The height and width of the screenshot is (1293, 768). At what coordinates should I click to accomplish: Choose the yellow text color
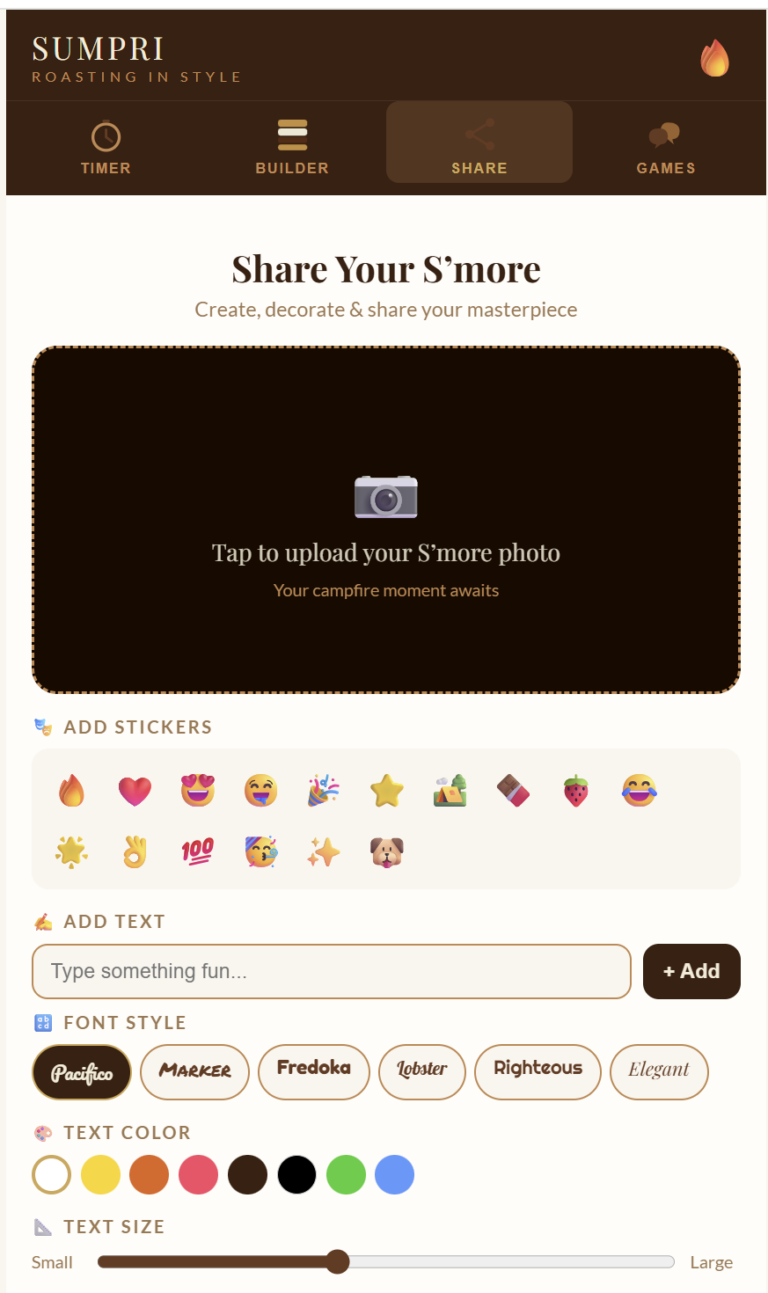101,1174
